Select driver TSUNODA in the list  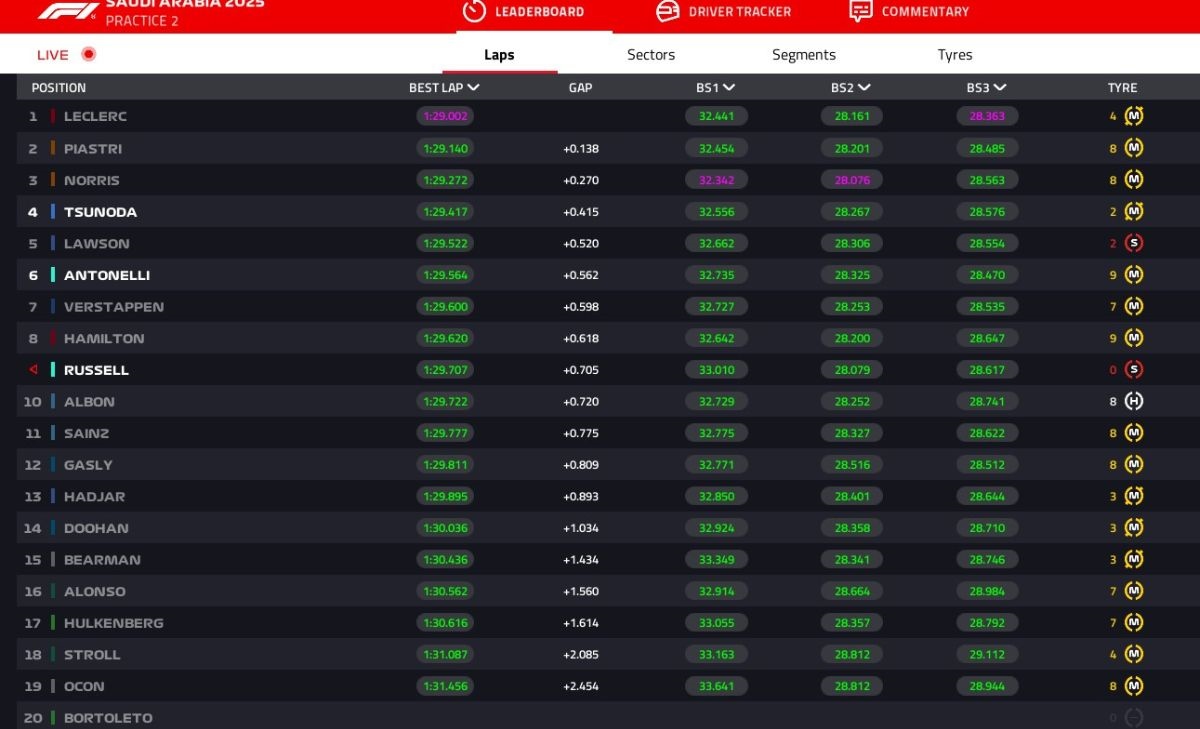point(100,212)
